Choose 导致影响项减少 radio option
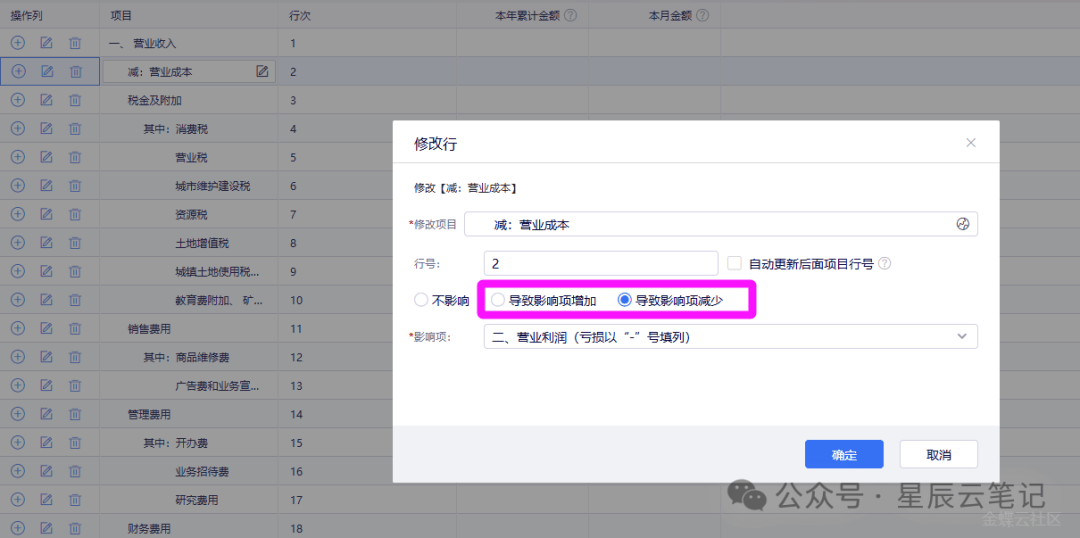Image resolution: width=1080 pixels, height=538 pixels. point(625,300)
